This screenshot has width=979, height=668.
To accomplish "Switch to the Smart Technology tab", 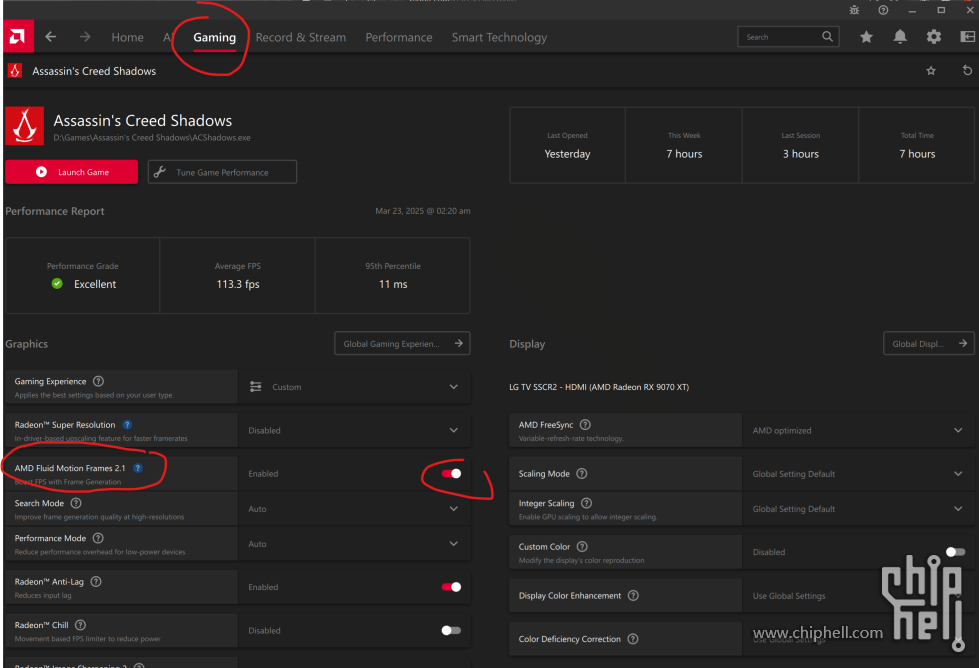I will point(499,37).
